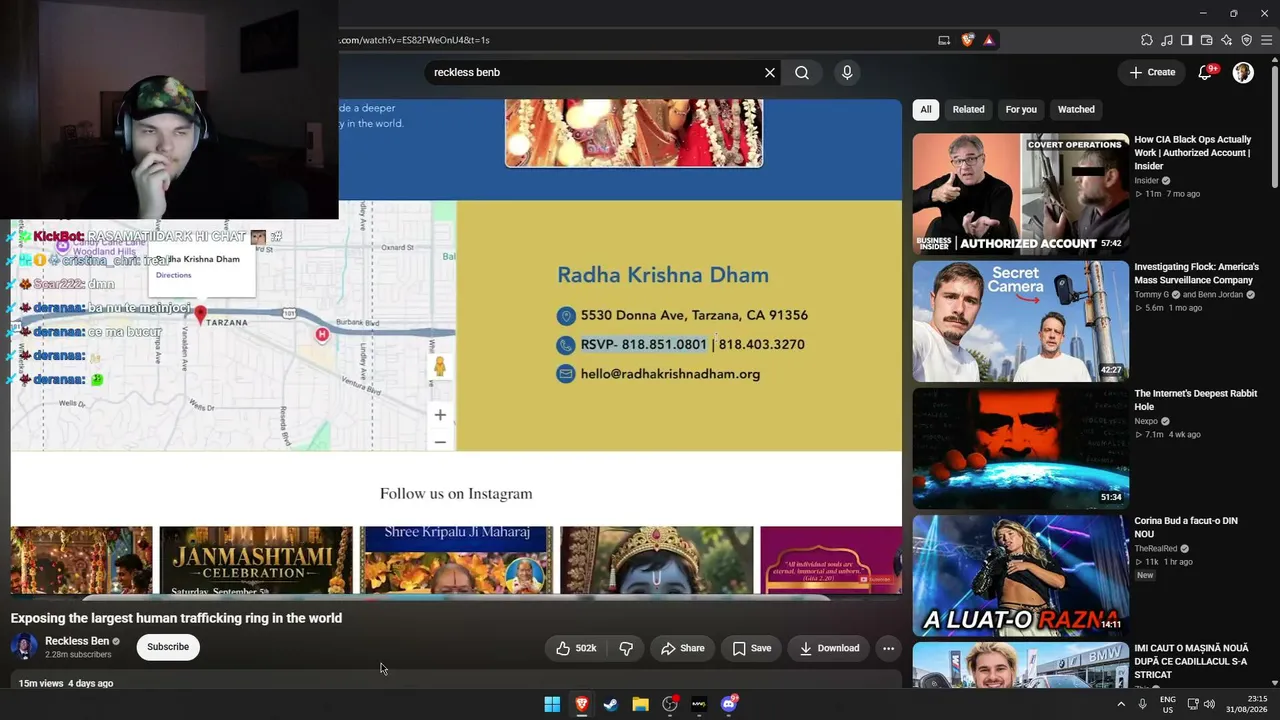Open the Leo AI sparkle icon
The image size is (1280, 720).
point(1227,40)
